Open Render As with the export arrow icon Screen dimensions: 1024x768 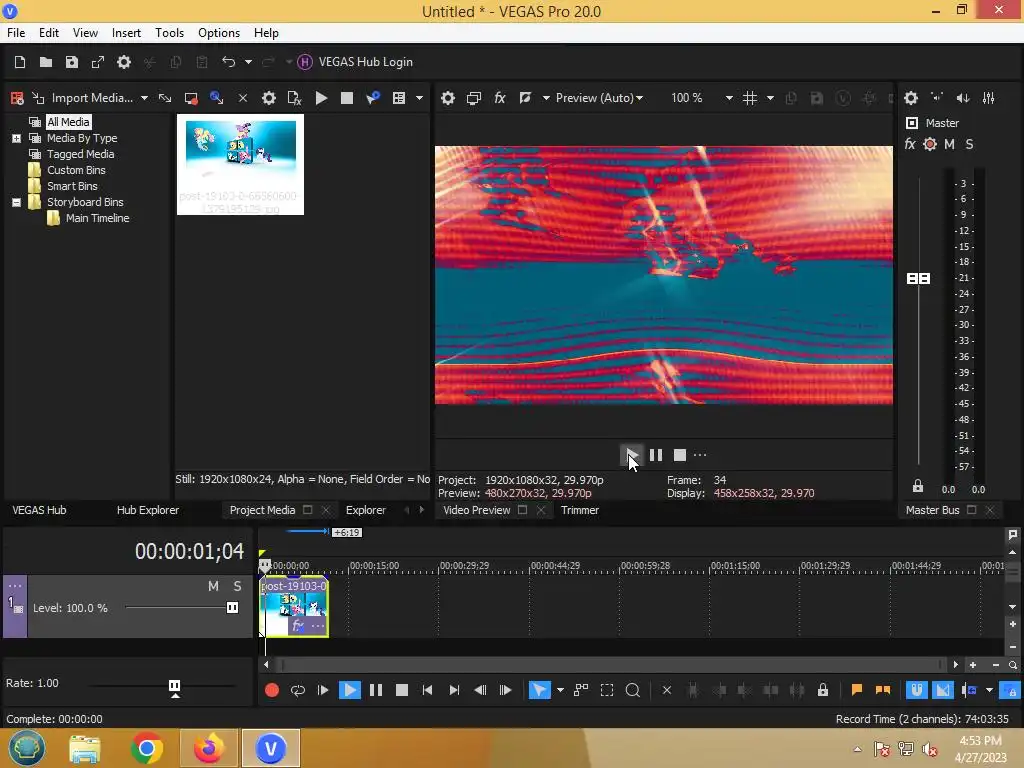click(98, 62)
